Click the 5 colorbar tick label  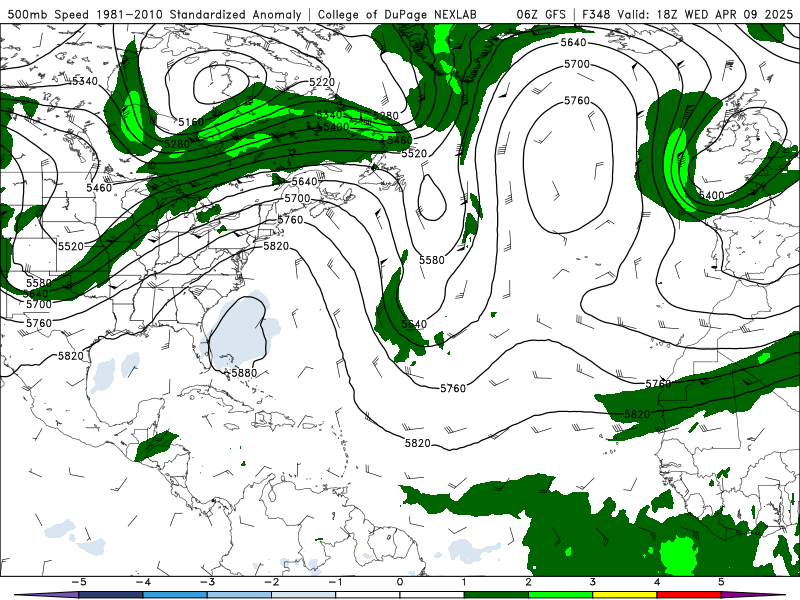pyautogui.click(x=721, y=582)
